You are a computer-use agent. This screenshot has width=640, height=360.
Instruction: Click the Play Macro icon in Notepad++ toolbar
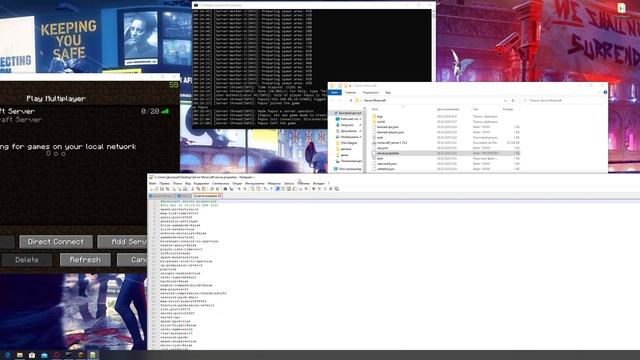click(326, 189)
